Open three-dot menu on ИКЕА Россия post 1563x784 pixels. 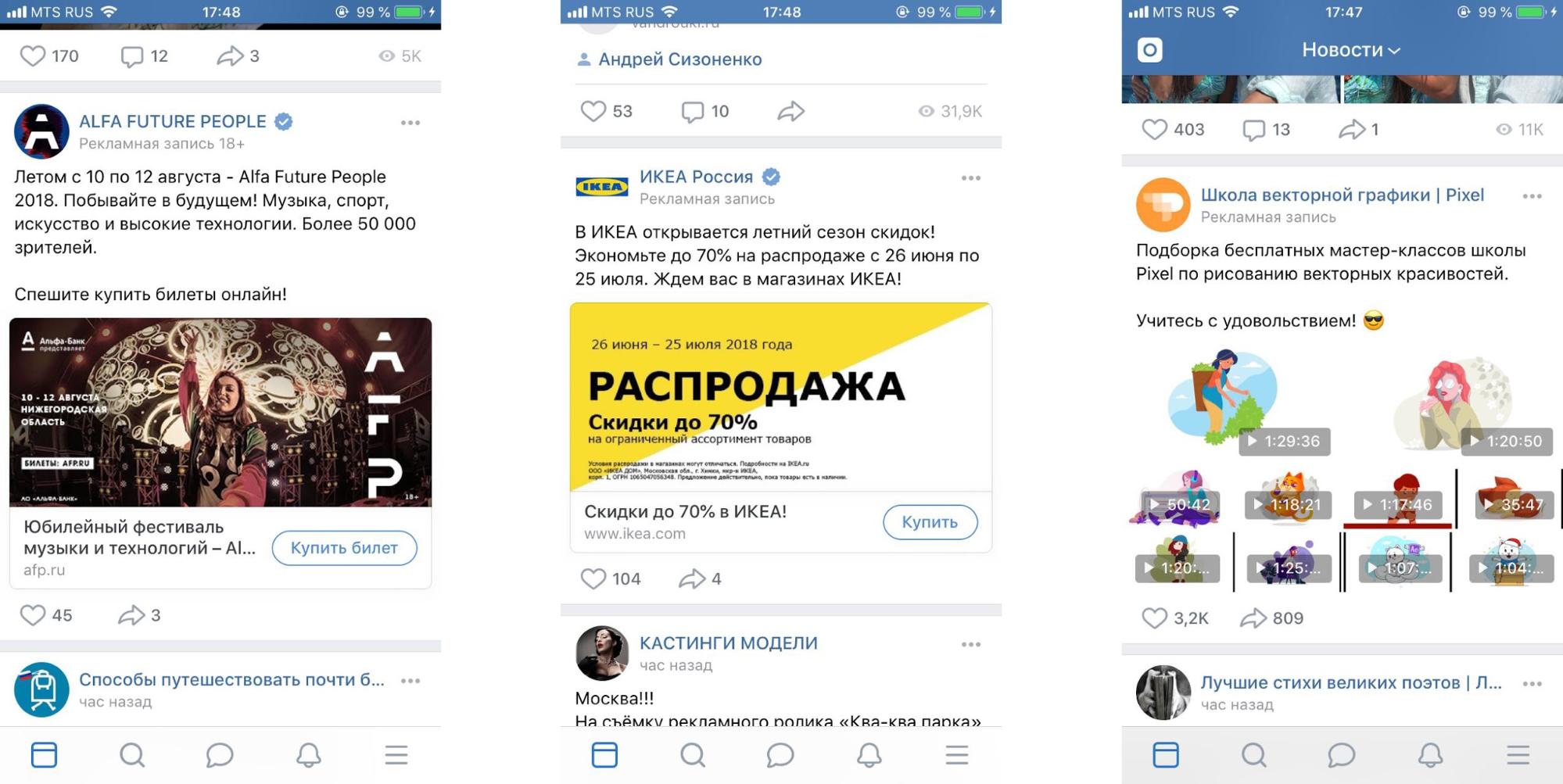pos(971,178)
